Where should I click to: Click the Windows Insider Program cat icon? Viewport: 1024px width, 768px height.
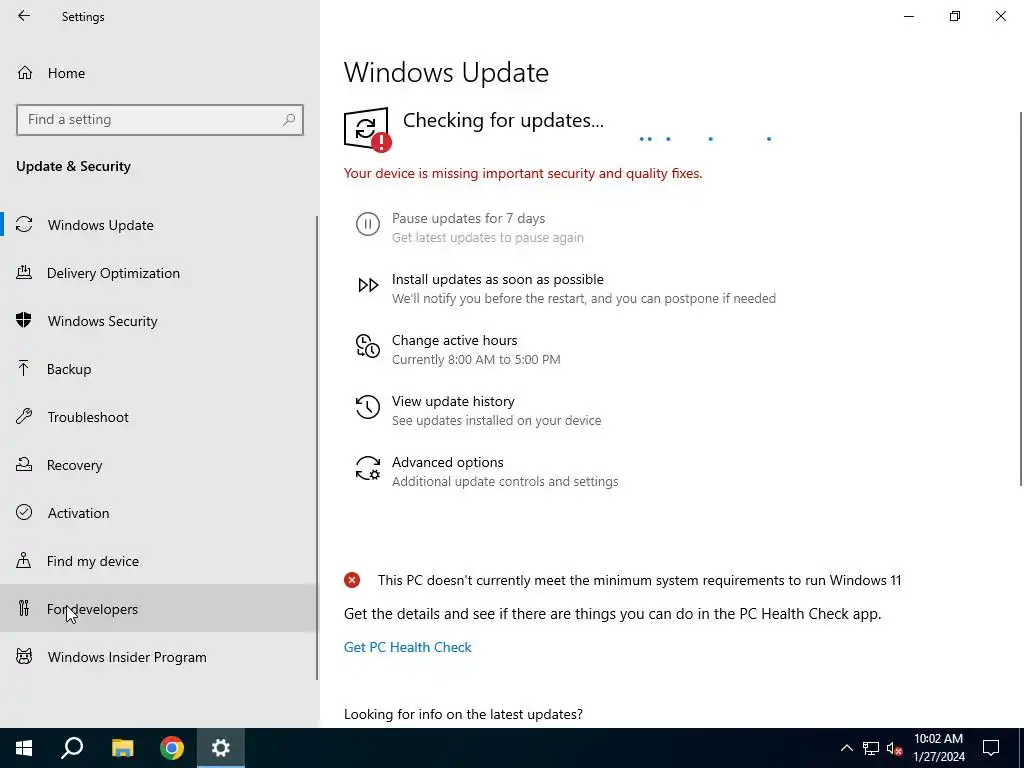point(24,656)
